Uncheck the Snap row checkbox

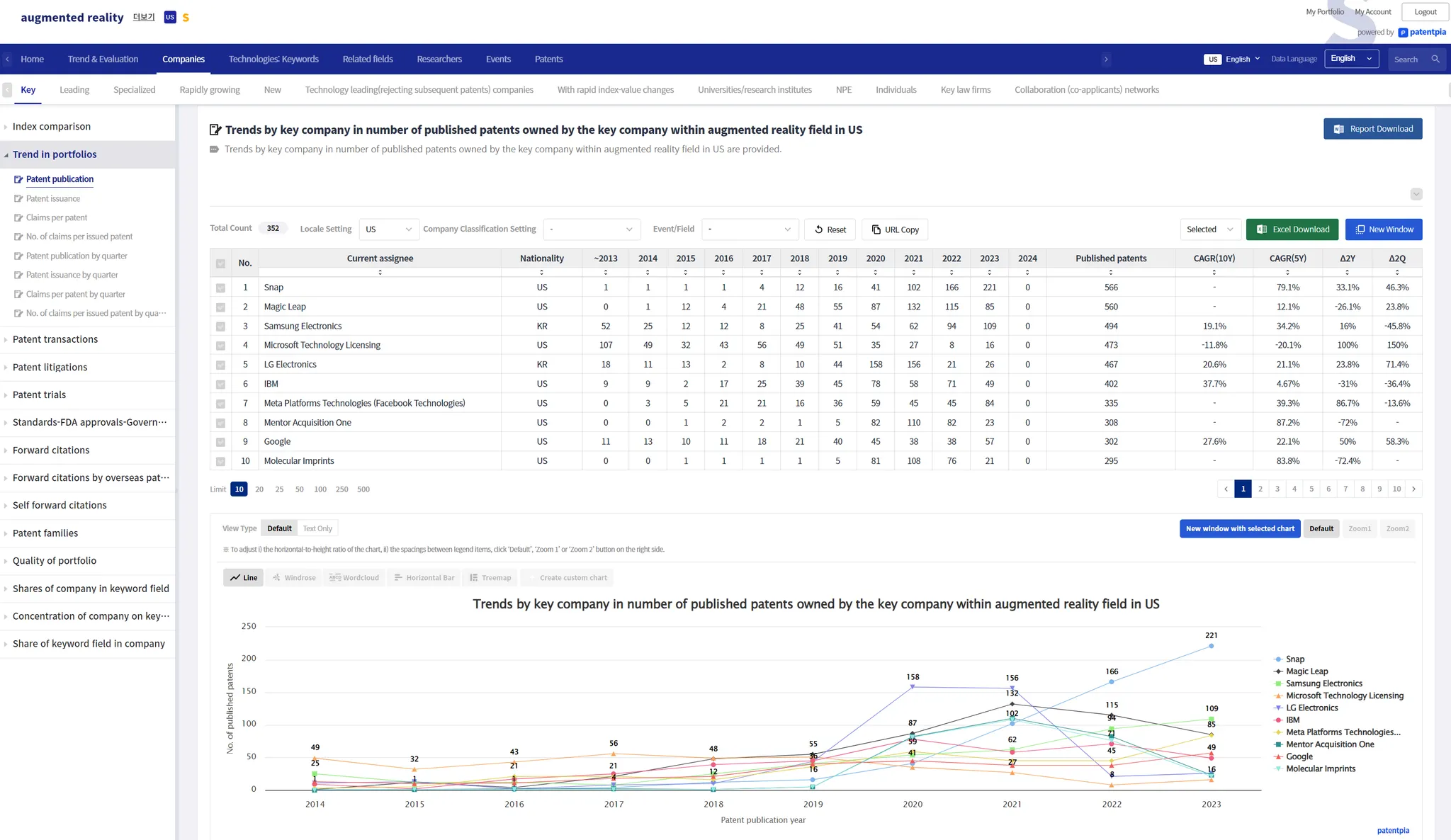click(220, 288)
